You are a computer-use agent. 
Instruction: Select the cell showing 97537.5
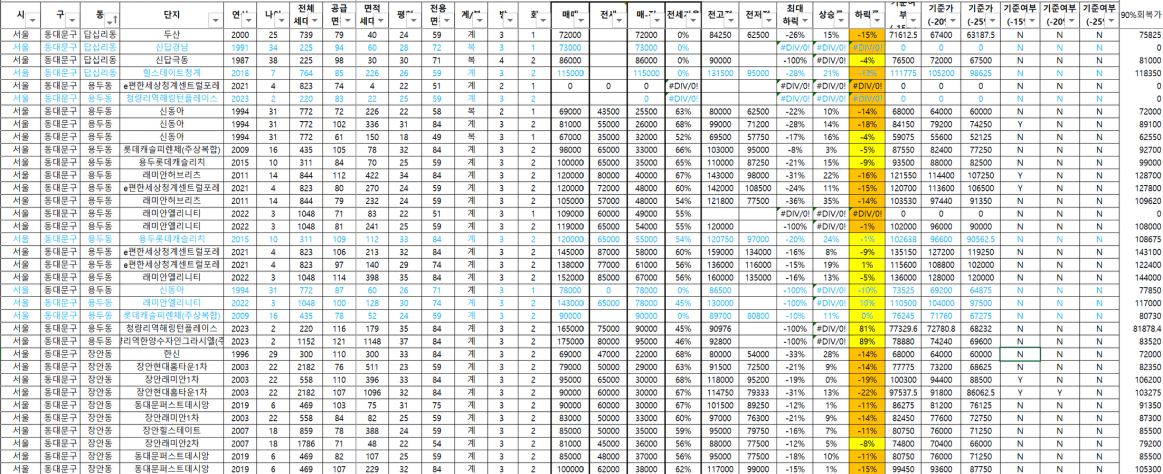pos(902,391)
